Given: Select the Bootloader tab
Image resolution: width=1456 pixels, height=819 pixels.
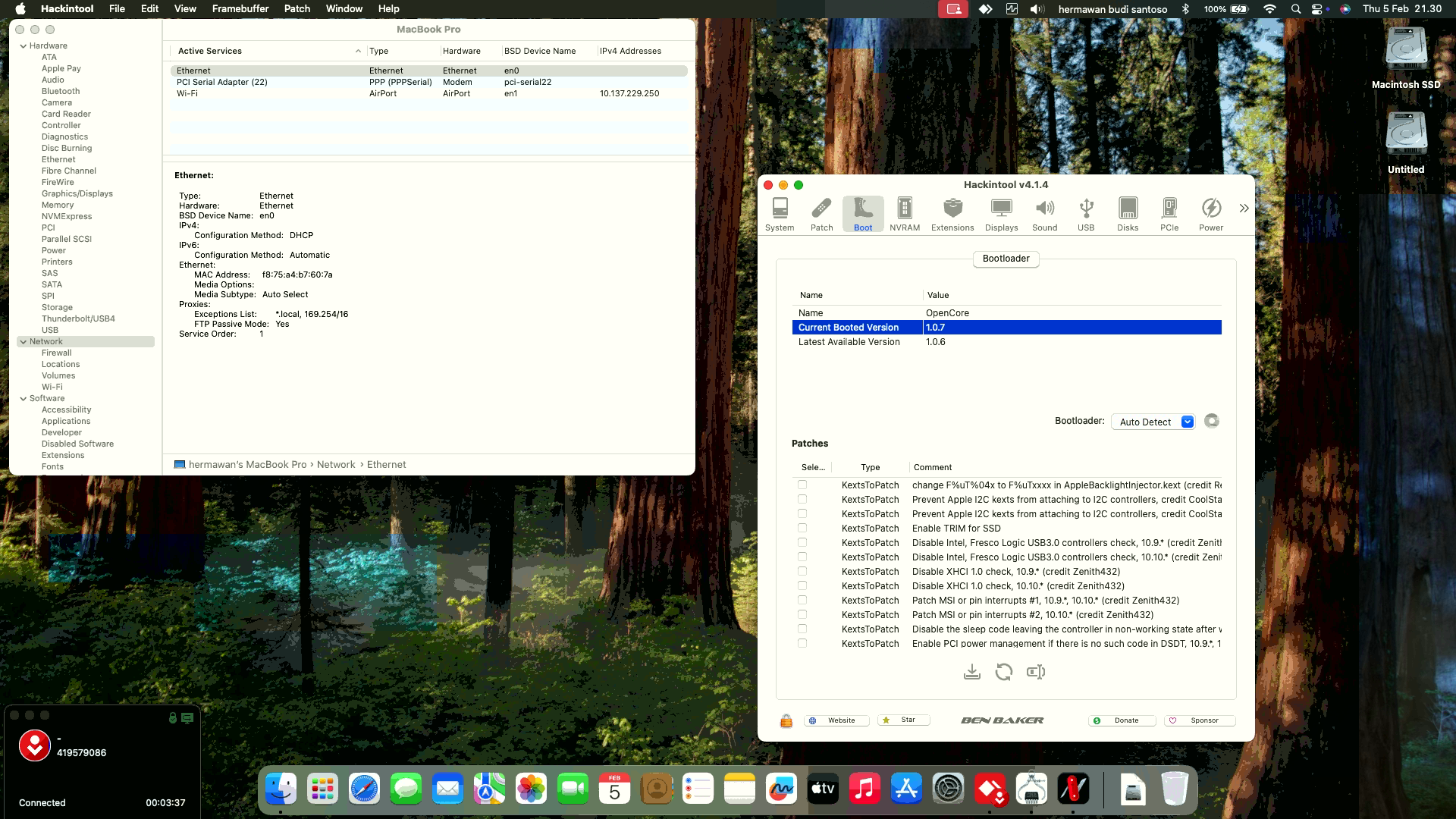Looking at the screenshot, I should 1006,259.
